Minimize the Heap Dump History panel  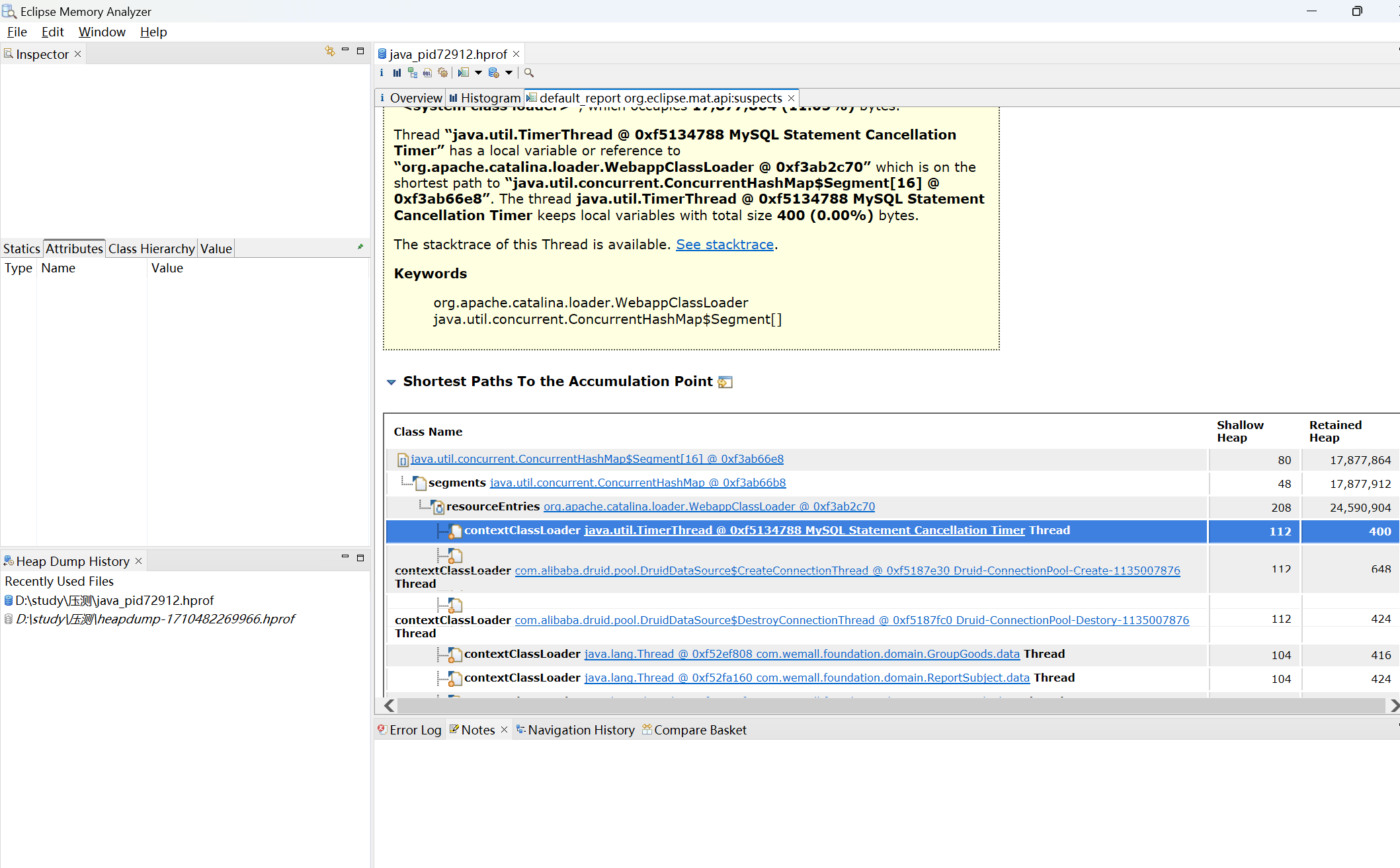pos(345,557)
